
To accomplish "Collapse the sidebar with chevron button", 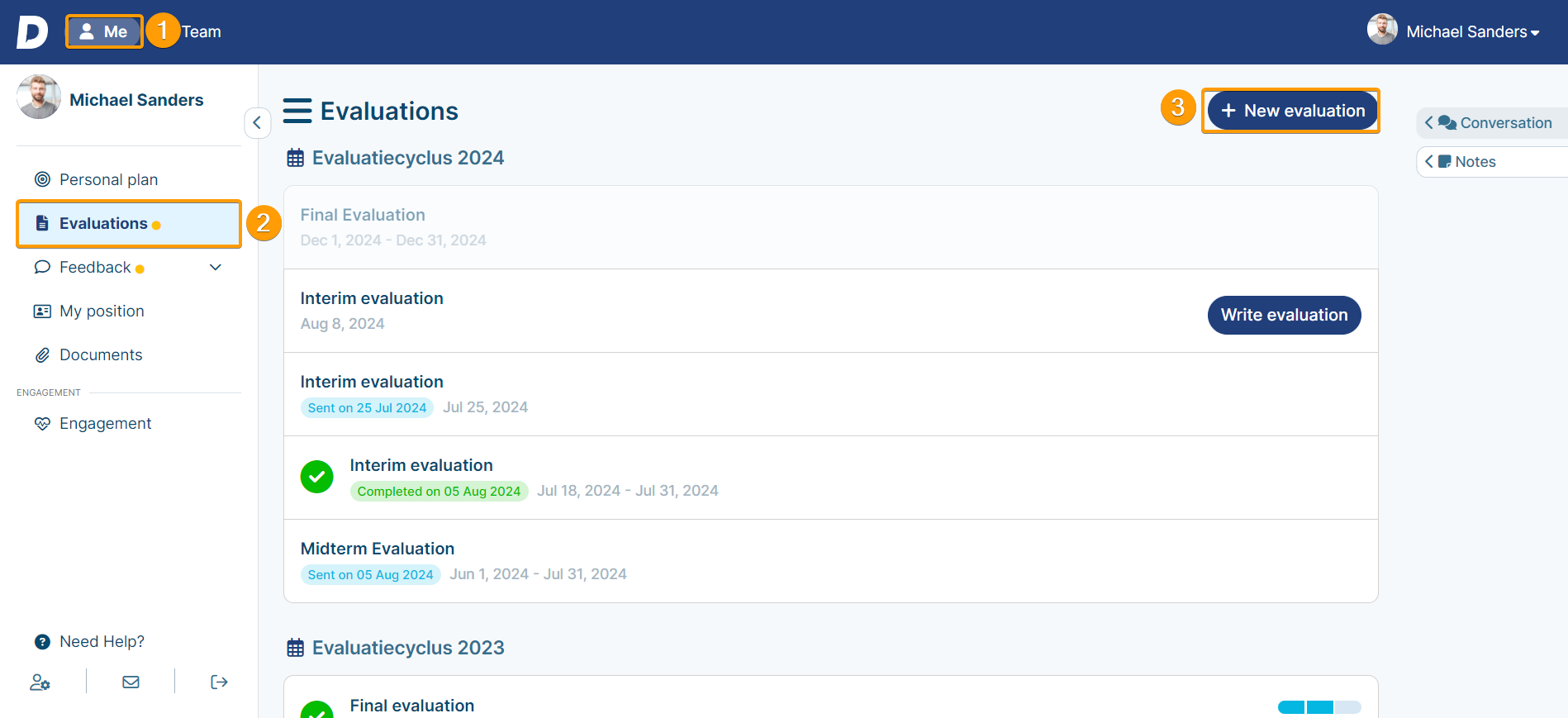I will pyautogui.click(x=257, y=123).
